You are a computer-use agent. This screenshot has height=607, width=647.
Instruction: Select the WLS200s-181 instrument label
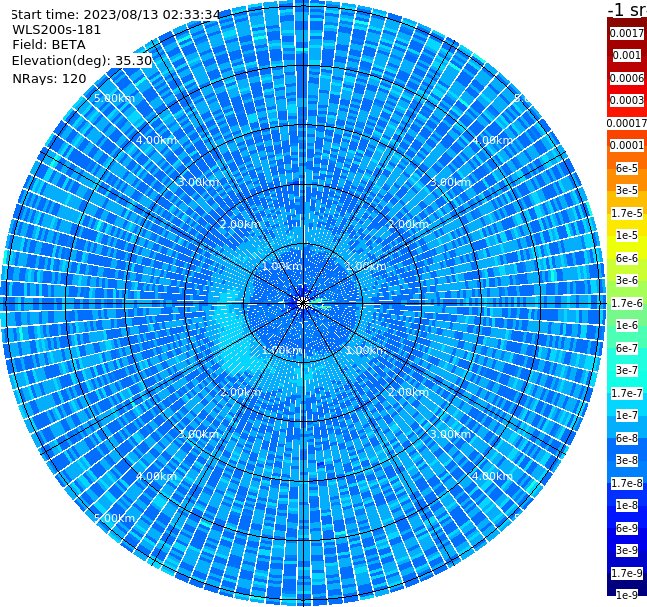pos(56,30)
